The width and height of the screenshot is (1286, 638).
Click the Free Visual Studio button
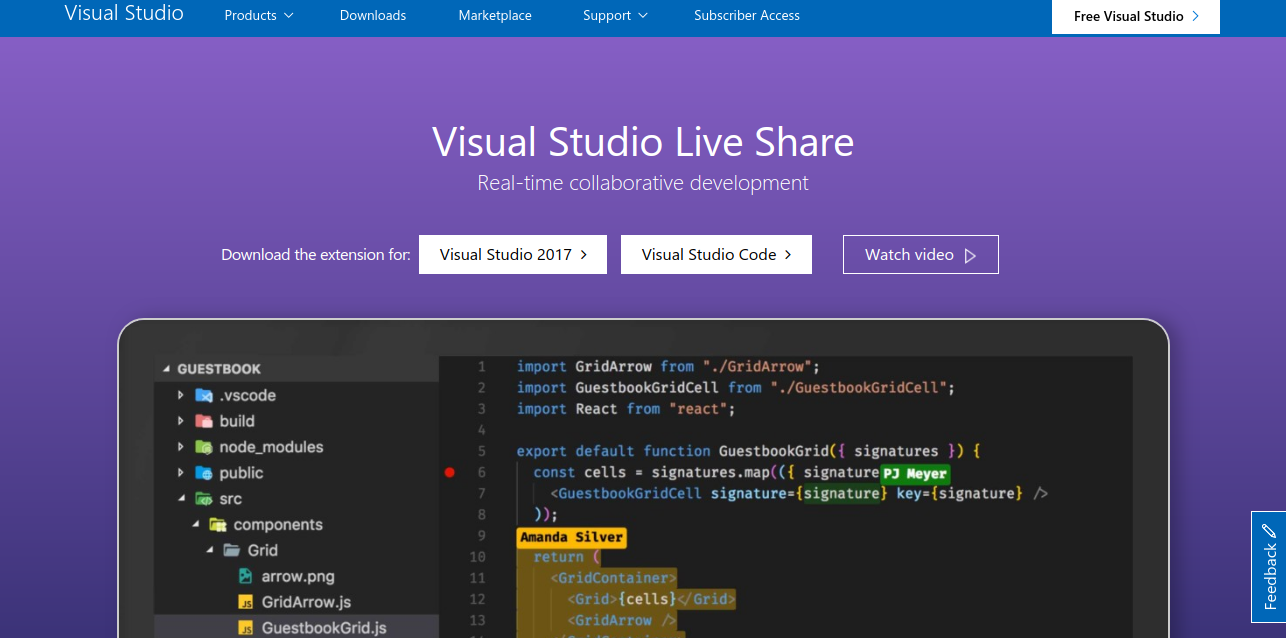pos(1136,16)
